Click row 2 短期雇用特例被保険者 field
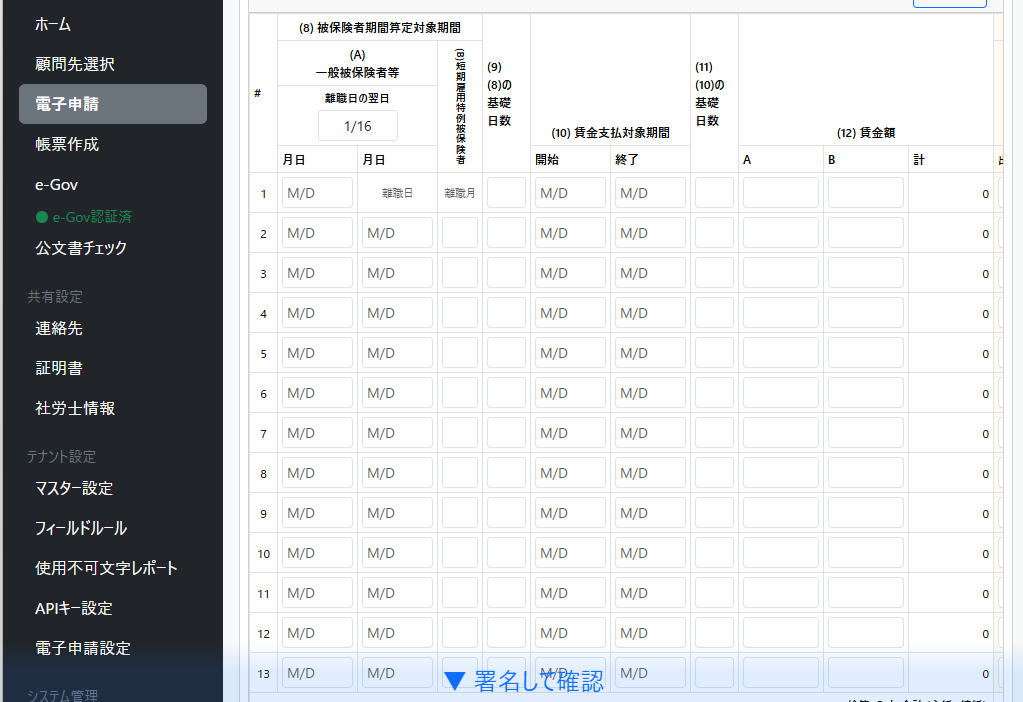 point(460,233)
